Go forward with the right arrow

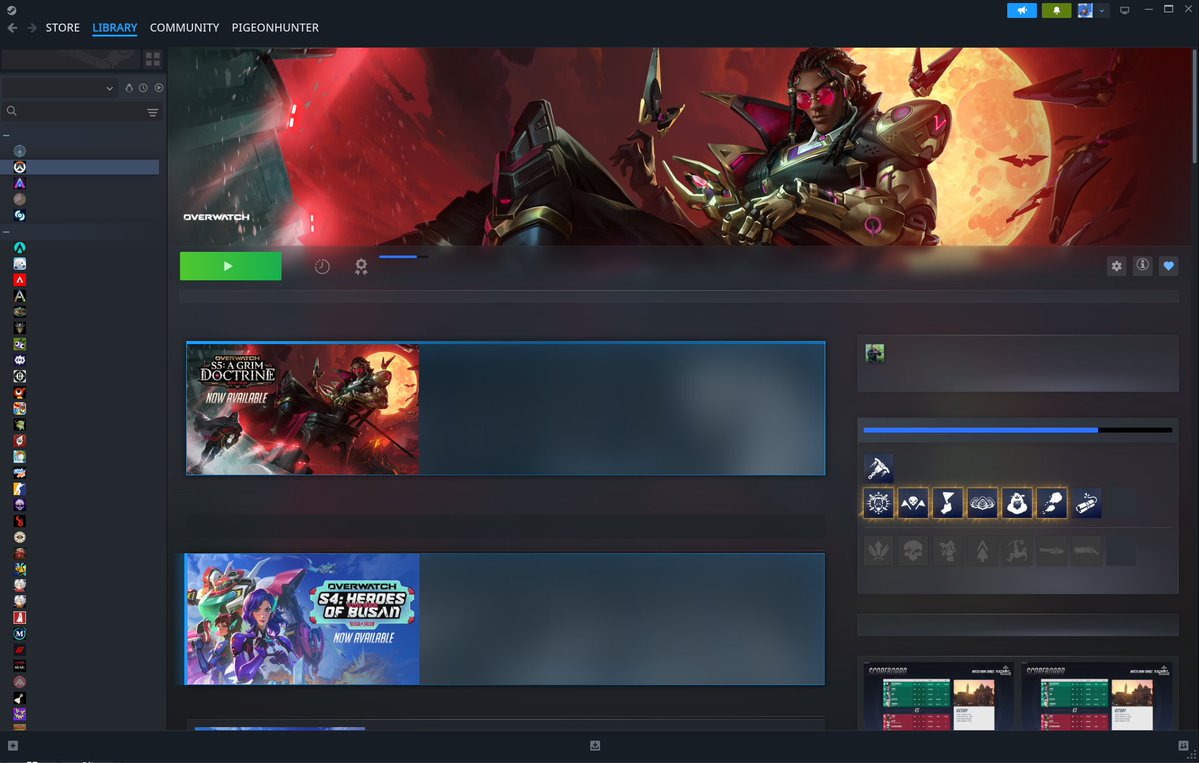(32, 28)
